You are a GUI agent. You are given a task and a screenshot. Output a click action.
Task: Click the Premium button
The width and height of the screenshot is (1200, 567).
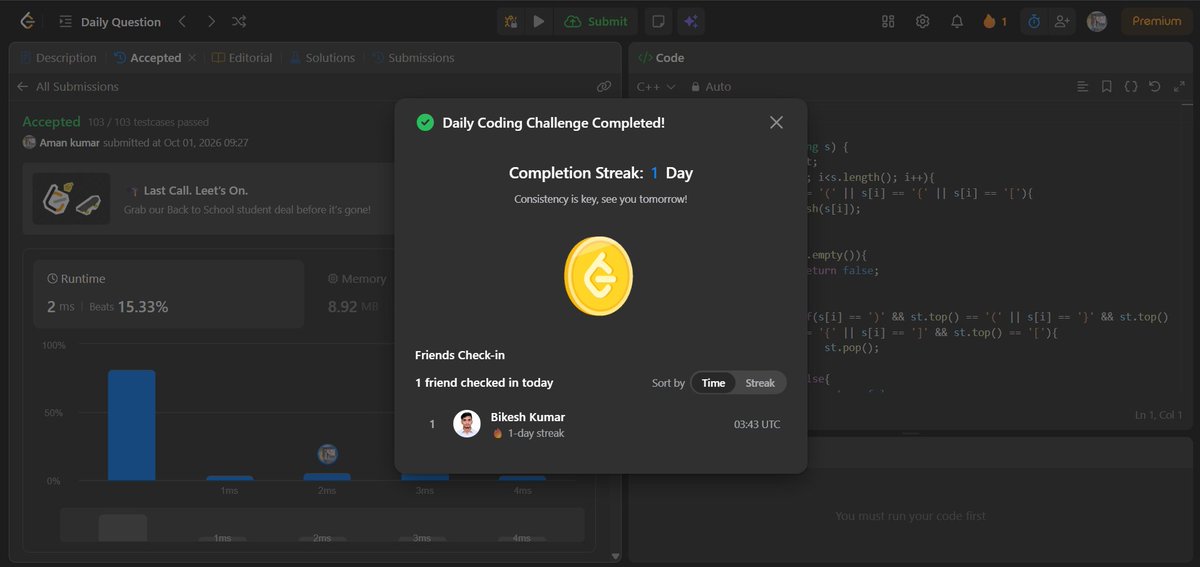pos(1156,21)
